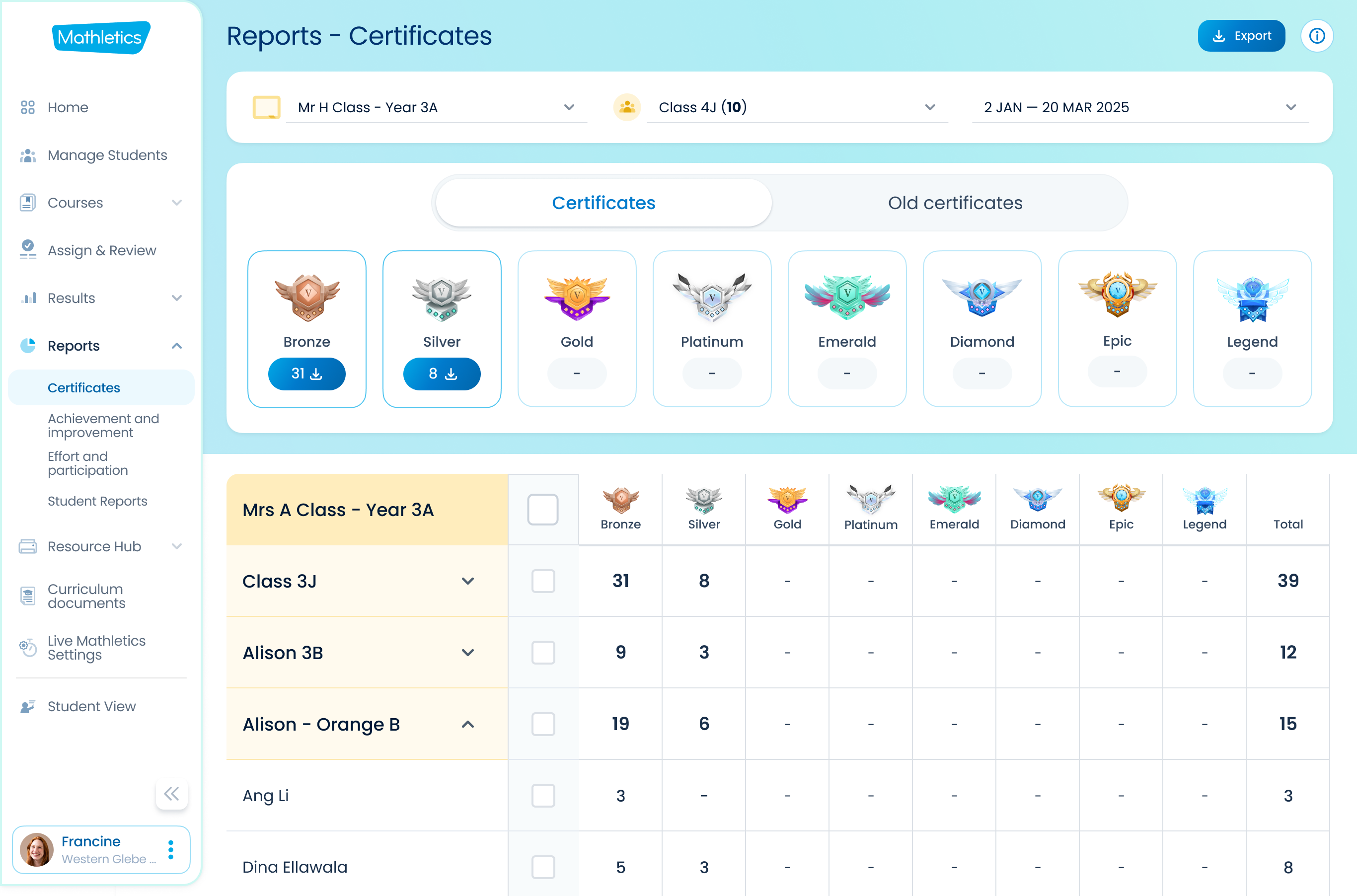The image size is (1357, 896).
Task: Click the Assign & Review icon
Action: tap(27, 250)
